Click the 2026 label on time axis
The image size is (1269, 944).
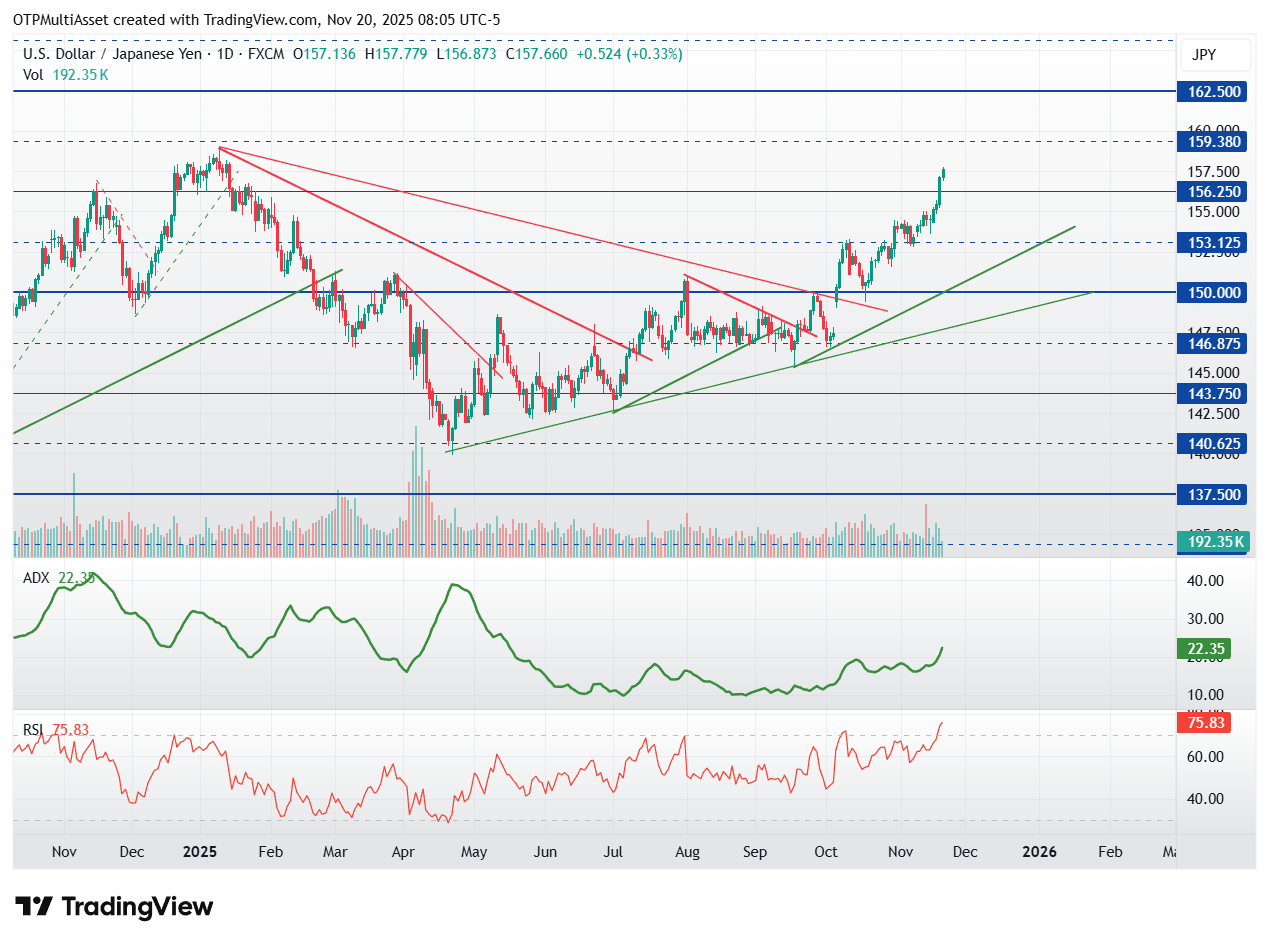(1040, 852)
